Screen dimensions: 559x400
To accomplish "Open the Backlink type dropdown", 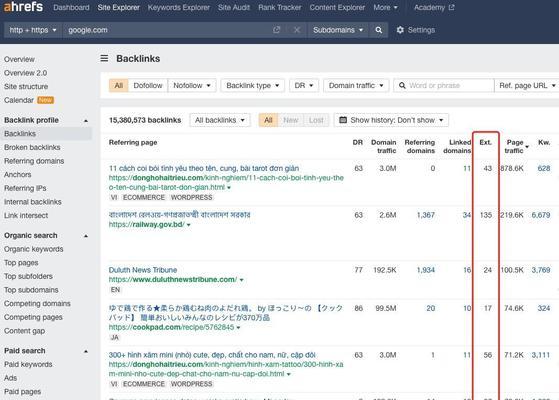I will 252,86.
